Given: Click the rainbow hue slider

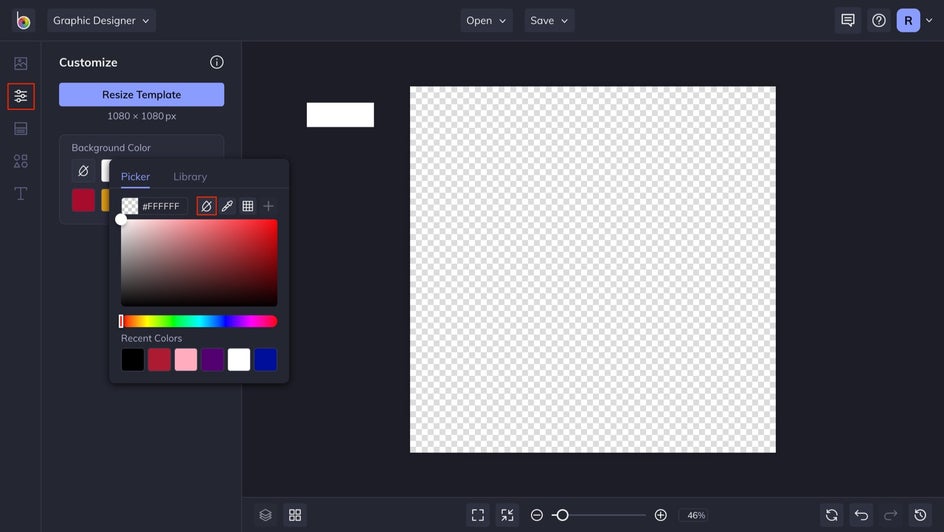Looking at the screenshot, I should [x=199, y=321].
